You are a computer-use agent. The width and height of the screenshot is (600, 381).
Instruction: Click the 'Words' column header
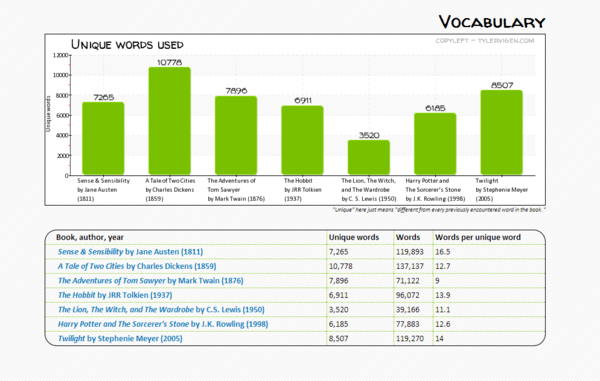click(x=408, y=237)
